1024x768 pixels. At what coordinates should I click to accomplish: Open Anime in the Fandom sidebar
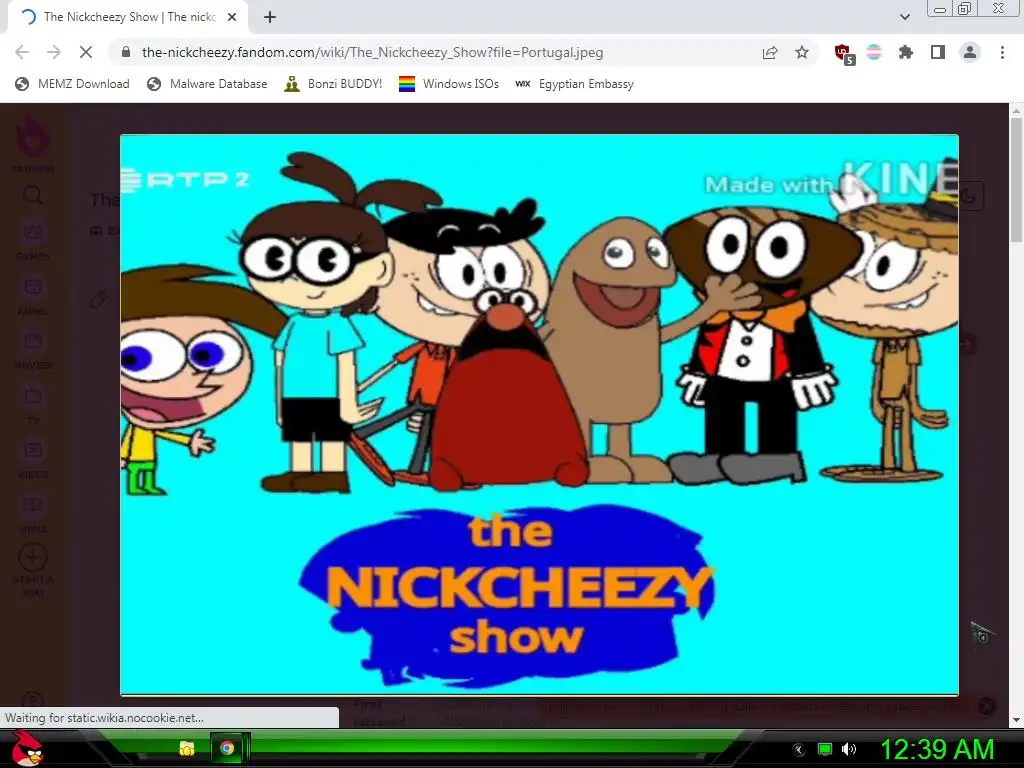point(33,295)
